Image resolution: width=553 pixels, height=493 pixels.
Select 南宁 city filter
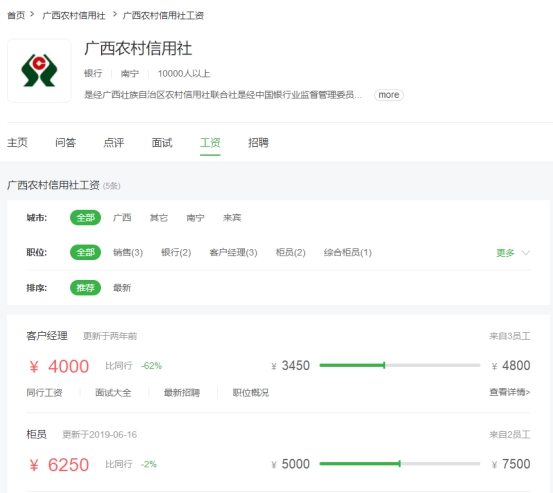pos(195,218)
